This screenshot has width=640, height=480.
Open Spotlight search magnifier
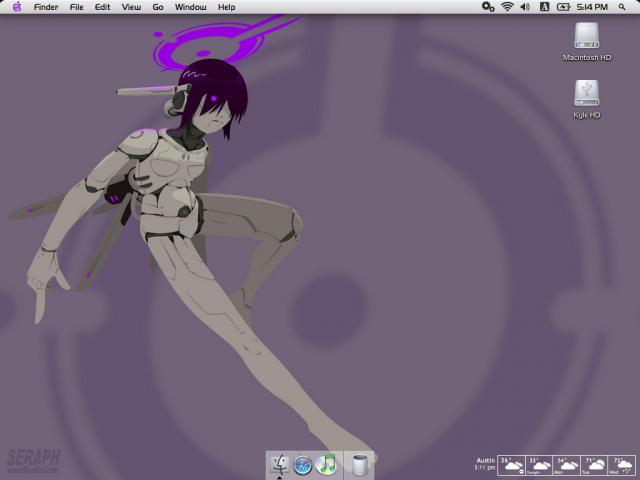(622, 7)
